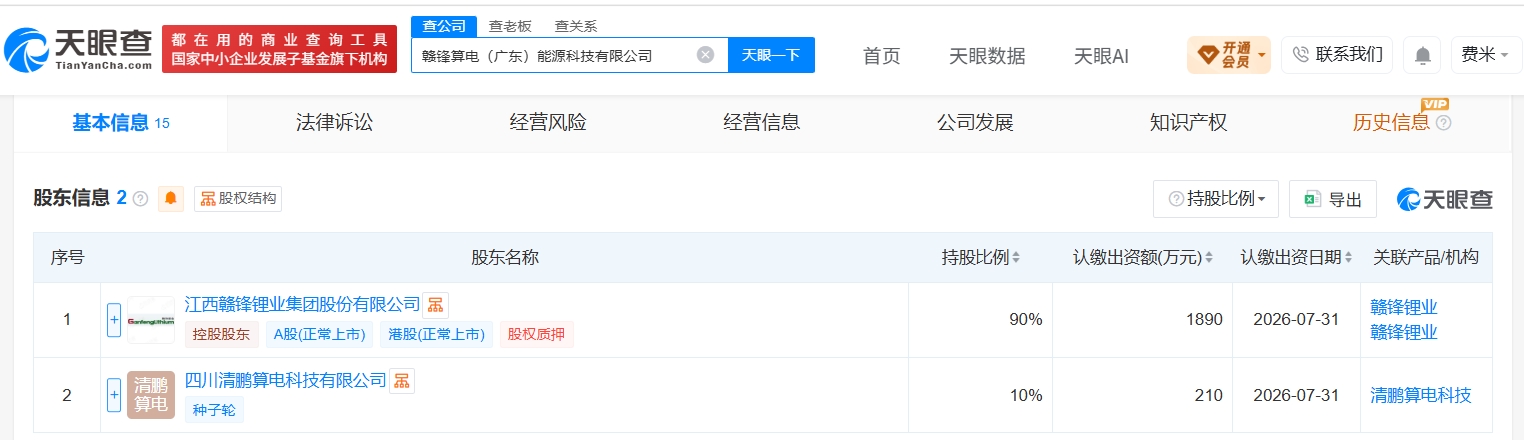Image resolution: width=1524 pixels, height=440 pixels.
Task: Expand row 2 shareholder with plus button
Action: click(114, 395)
